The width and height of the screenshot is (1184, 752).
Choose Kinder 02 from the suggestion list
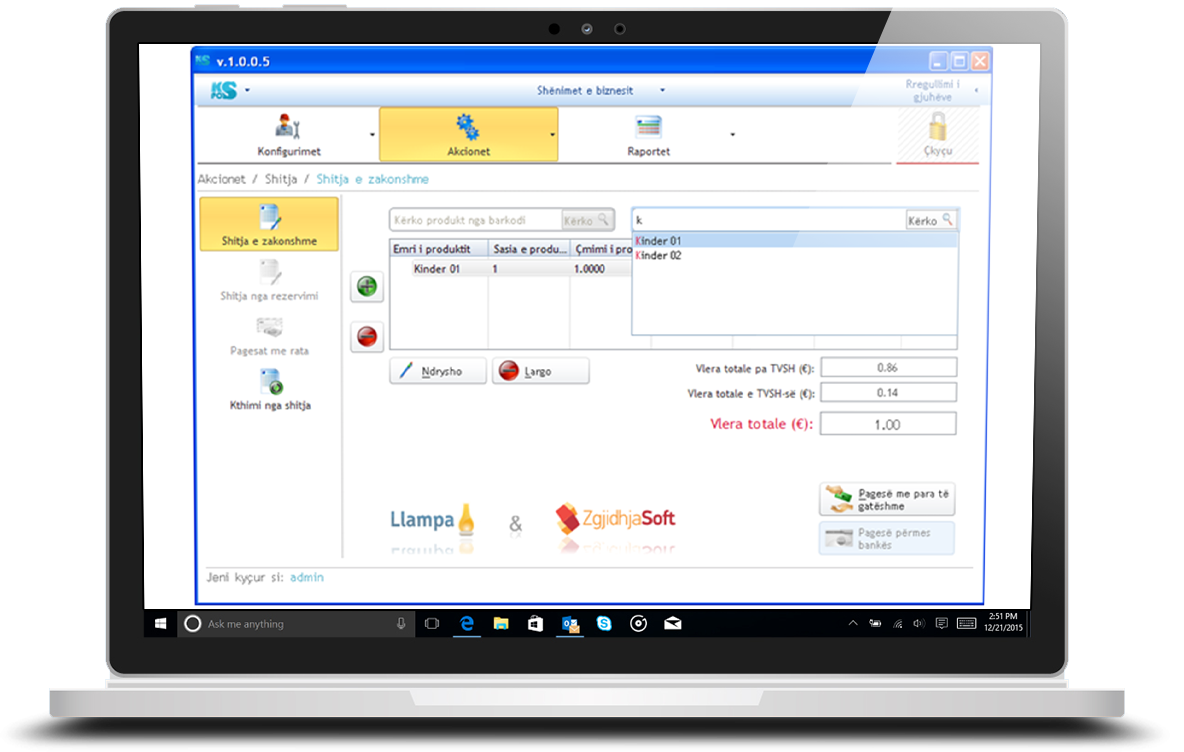click(x=660, y=256)
